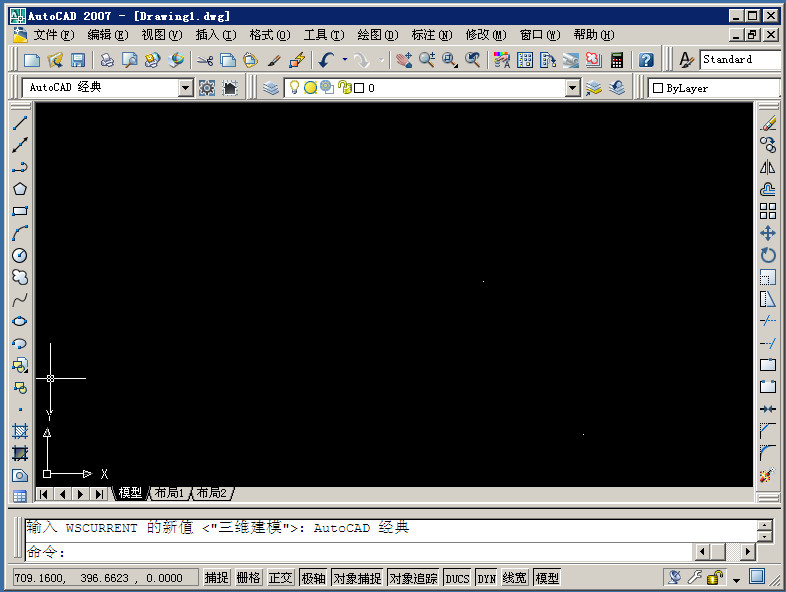The image size is (786, 592).
Task: Select the Rotate tool in modify toolbar
Action: tap(768, 255)
